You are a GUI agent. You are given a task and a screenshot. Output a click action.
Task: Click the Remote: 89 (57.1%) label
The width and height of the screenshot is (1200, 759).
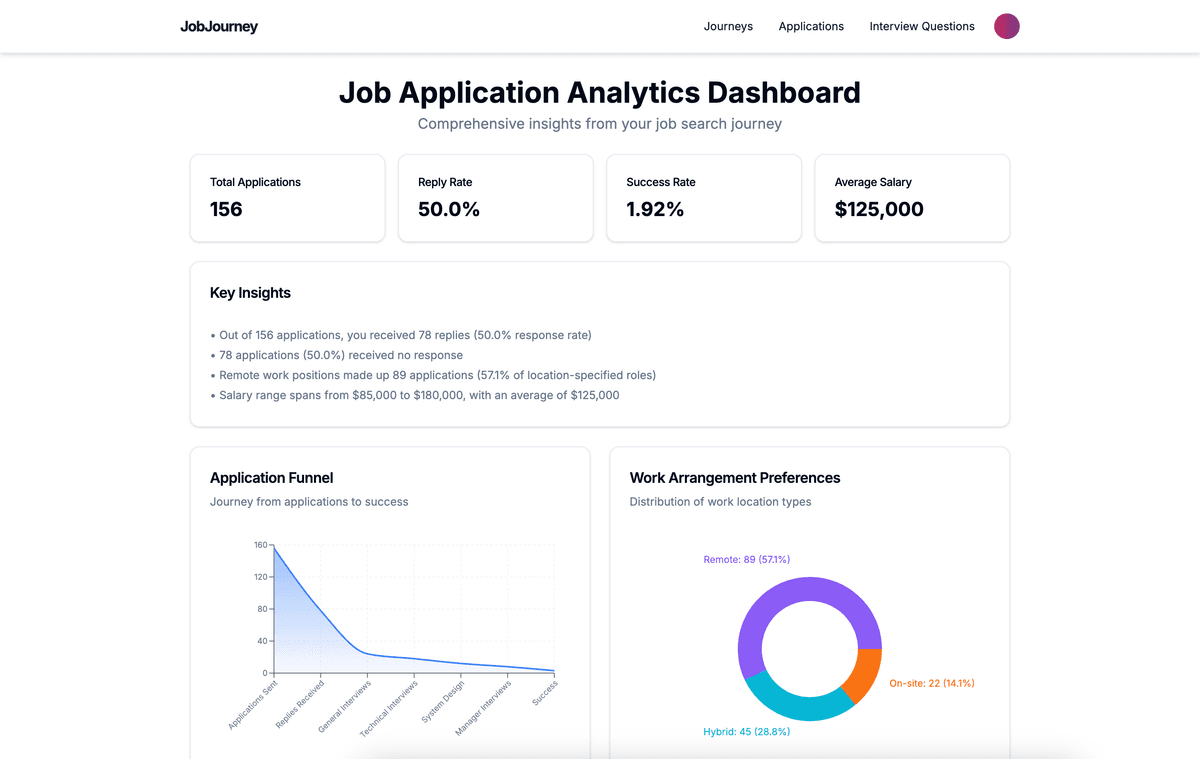(747, 559)
